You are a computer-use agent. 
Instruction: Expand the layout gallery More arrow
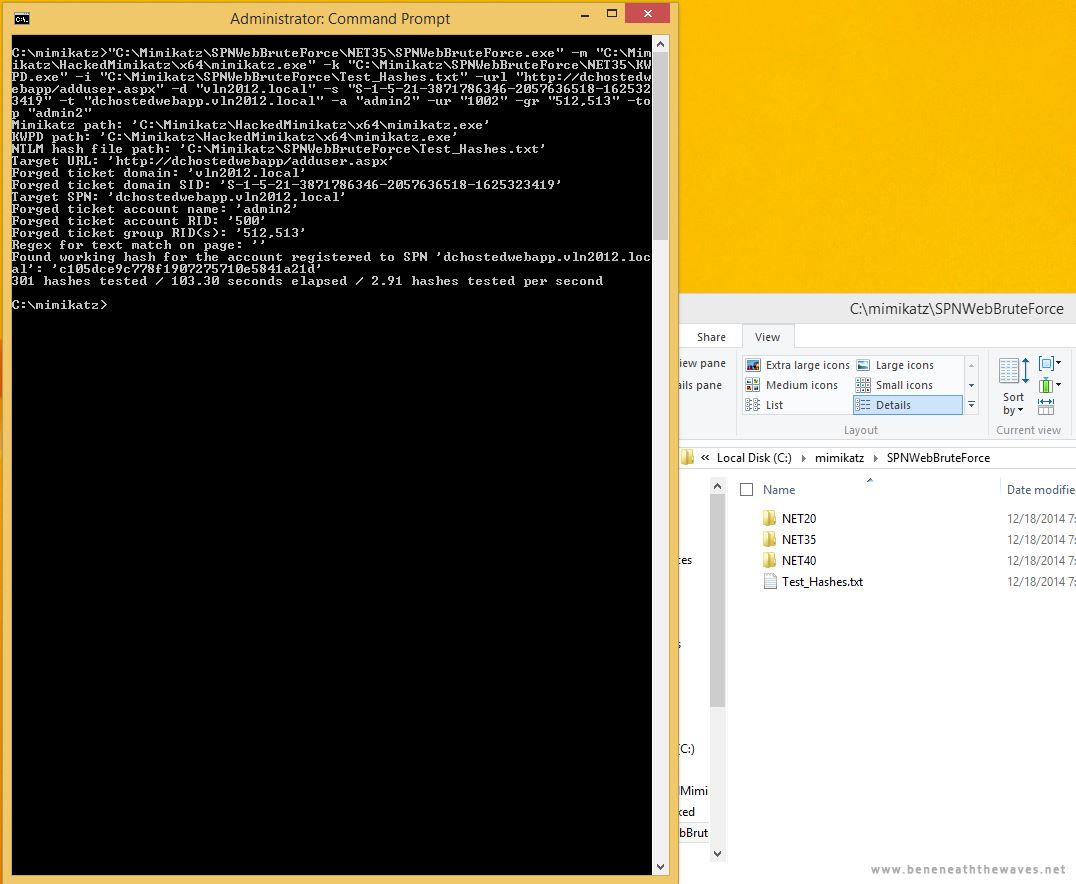coord(972,406)
